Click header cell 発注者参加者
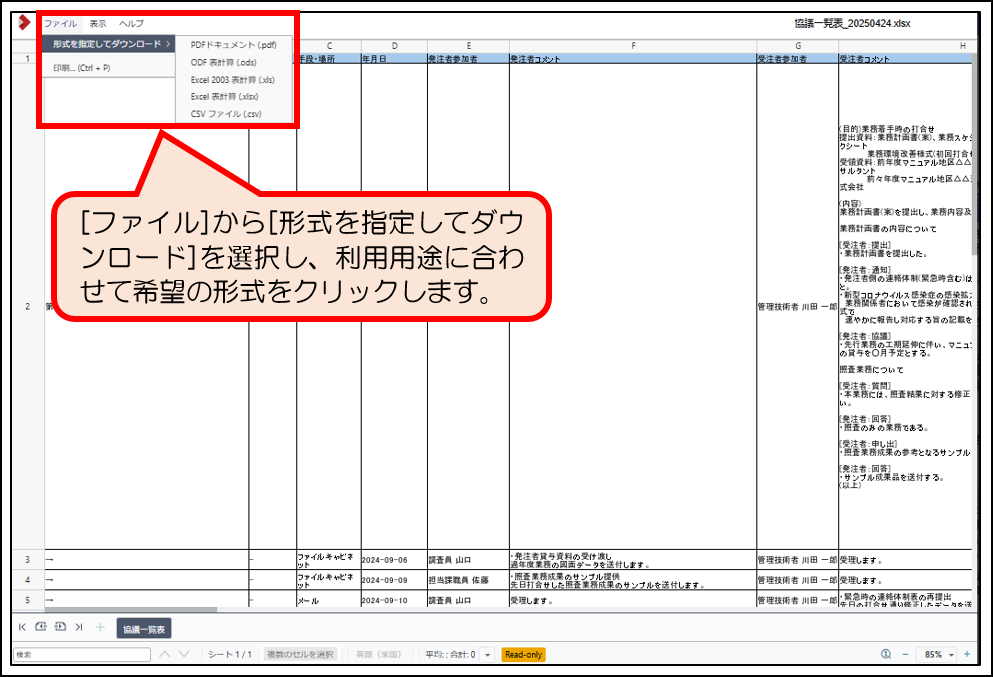Screen dimensions: 993x677 coord(469,58)
